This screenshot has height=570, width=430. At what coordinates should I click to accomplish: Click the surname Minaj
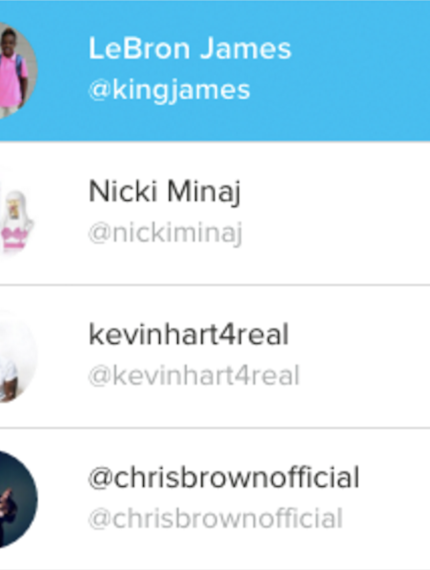click(x=204, y=193)
